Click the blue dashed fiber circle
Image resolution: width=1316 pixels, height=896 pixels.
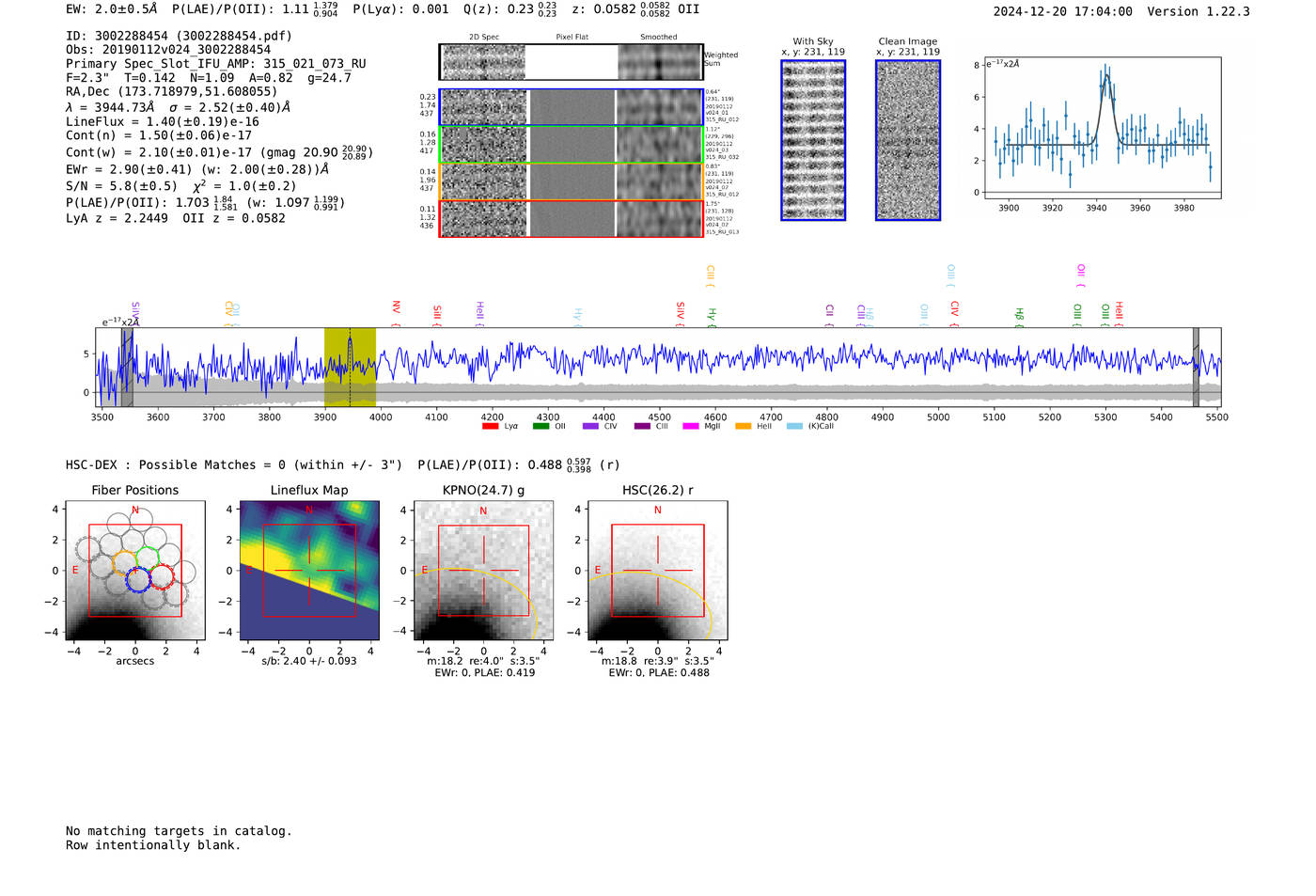[138, 579]
